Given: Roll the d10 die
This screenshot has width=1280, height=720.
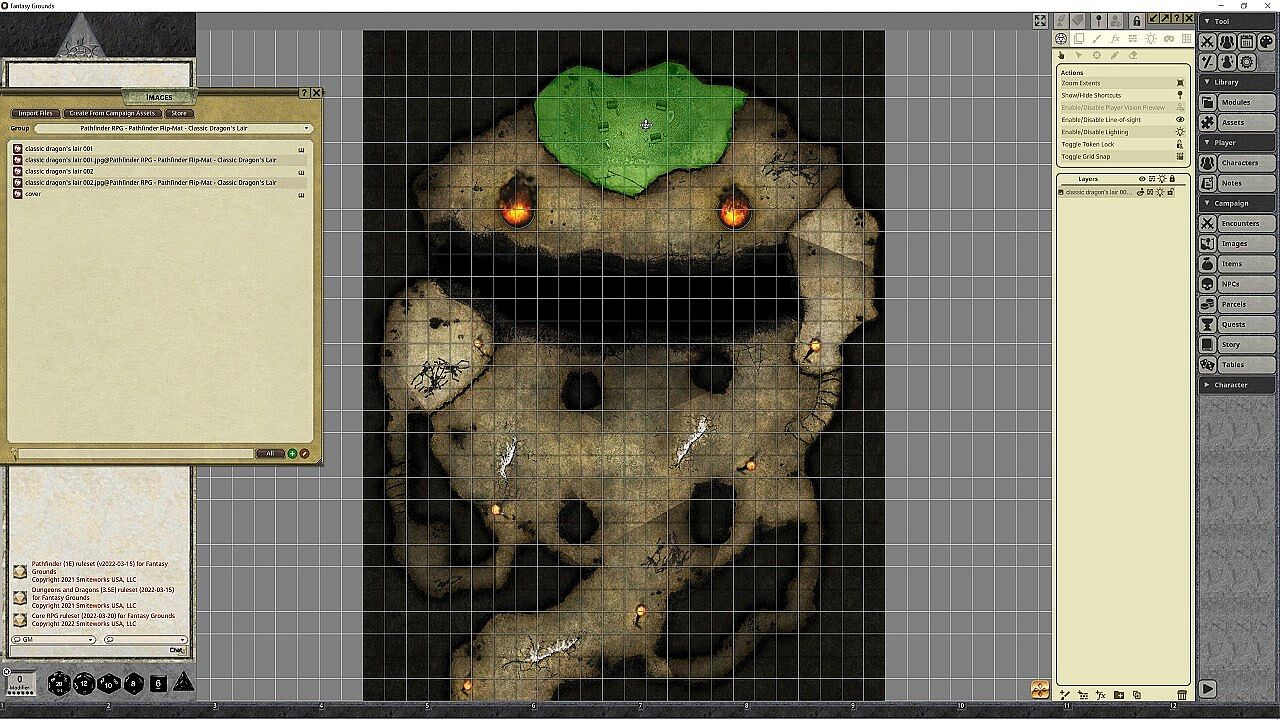Looking at the screenshot, I should coord(109,683).
